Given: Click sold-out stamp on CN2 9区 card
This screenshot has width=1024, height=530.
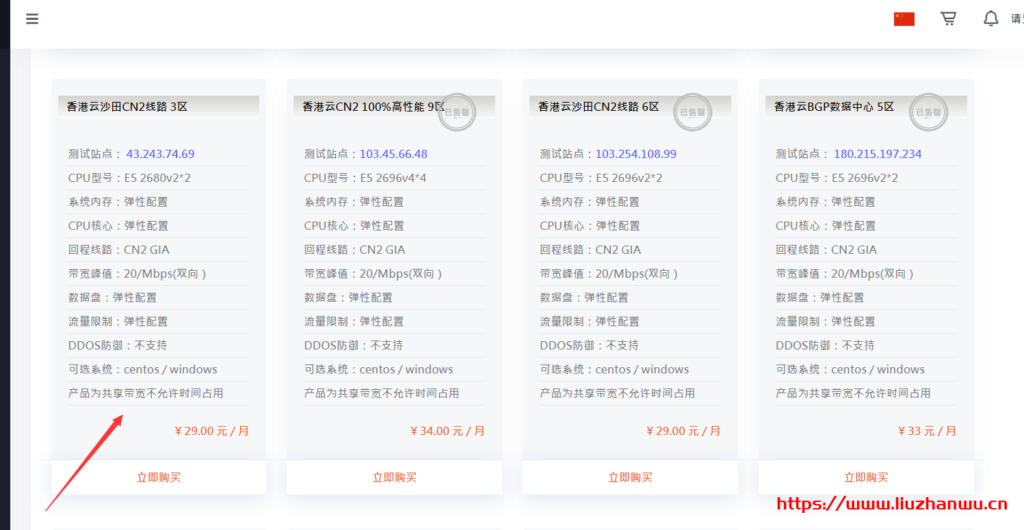Looking at the screenshot, I should [x=457, y=112].
